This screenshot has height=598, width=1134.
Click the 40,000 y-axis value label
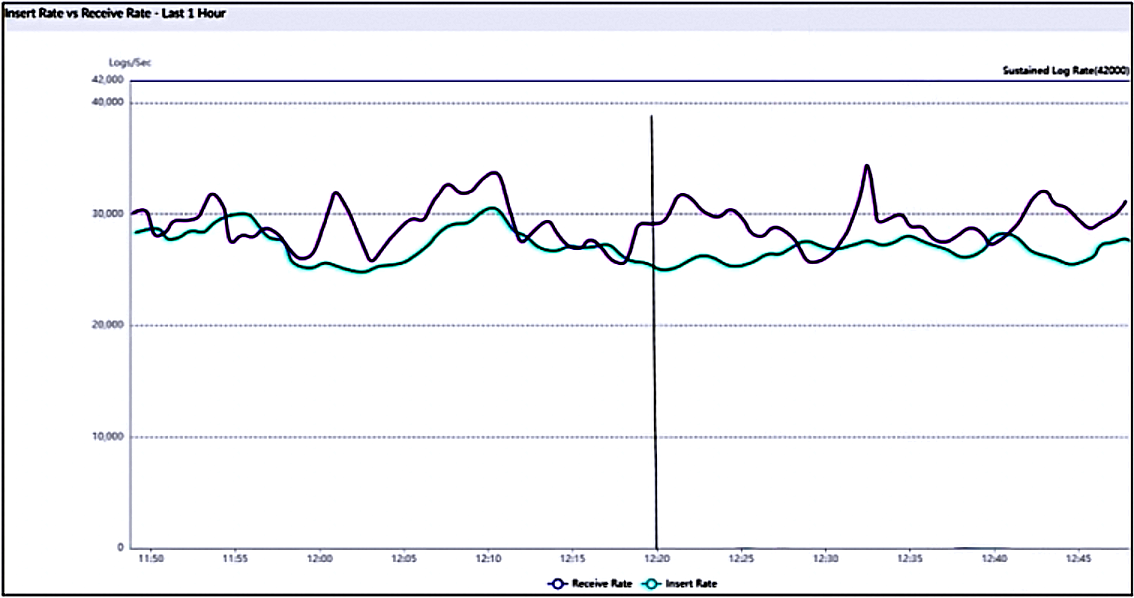click(106, 102)
